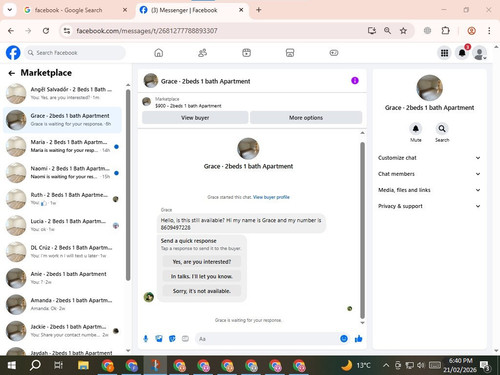Open the Friends icon in top navigation
The height and width of the screenshot is (375, 500).
click(x=202, y=53)
